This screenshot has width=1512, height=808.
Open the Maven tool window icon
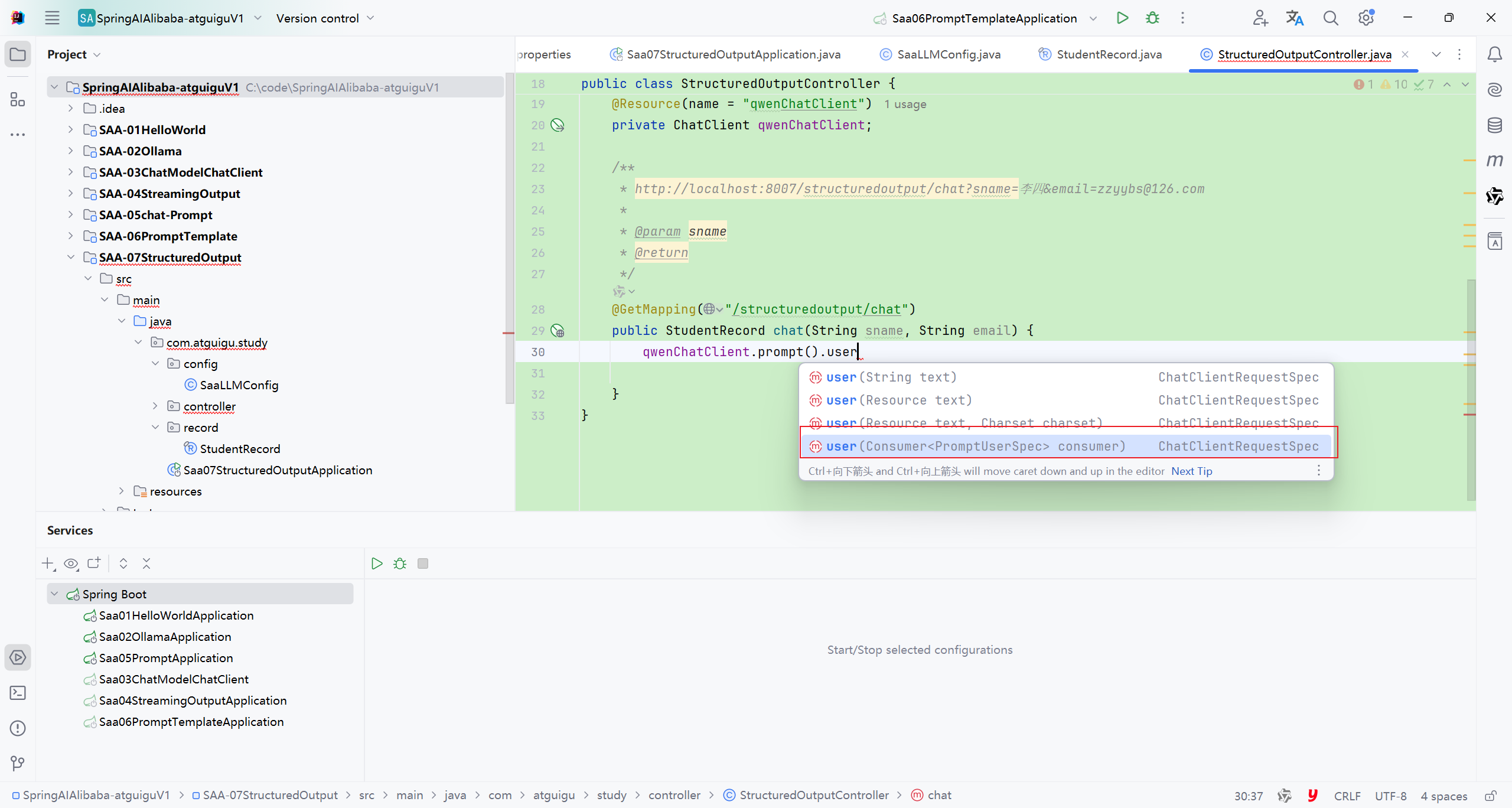click(1494, 161)
